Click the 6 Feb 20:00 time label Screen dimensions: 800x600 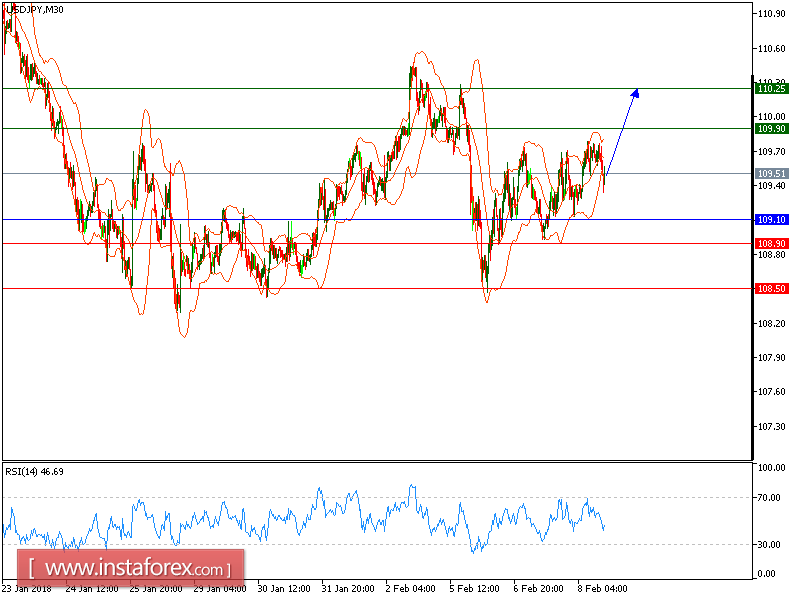pos(539,588)
